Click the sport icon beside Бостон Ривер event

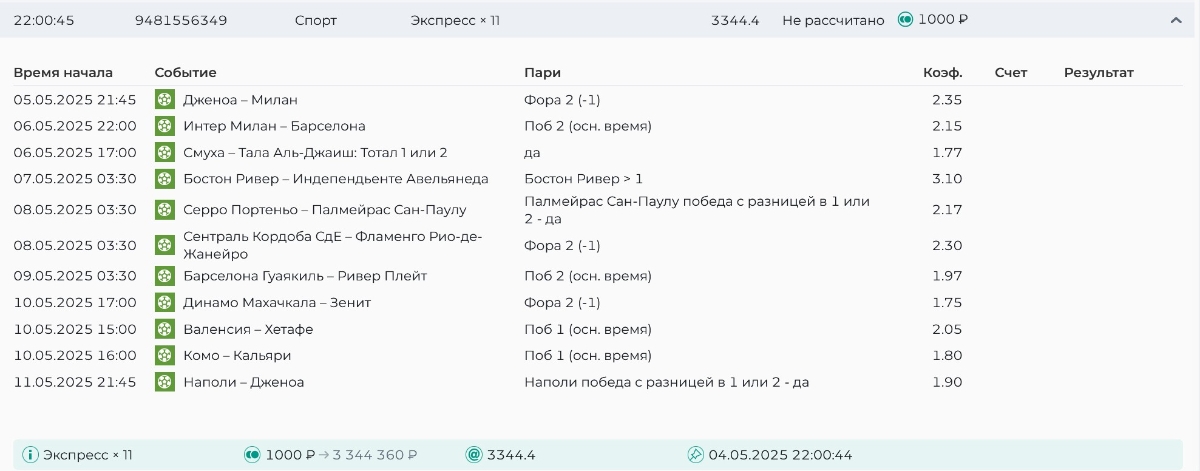pos(165,179)
